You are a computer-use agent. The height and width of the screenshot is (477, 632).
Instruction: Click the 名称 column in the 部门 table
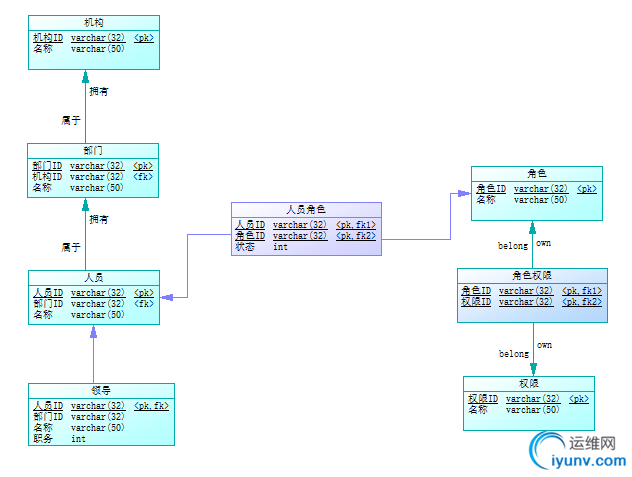(x=78, y=187)
